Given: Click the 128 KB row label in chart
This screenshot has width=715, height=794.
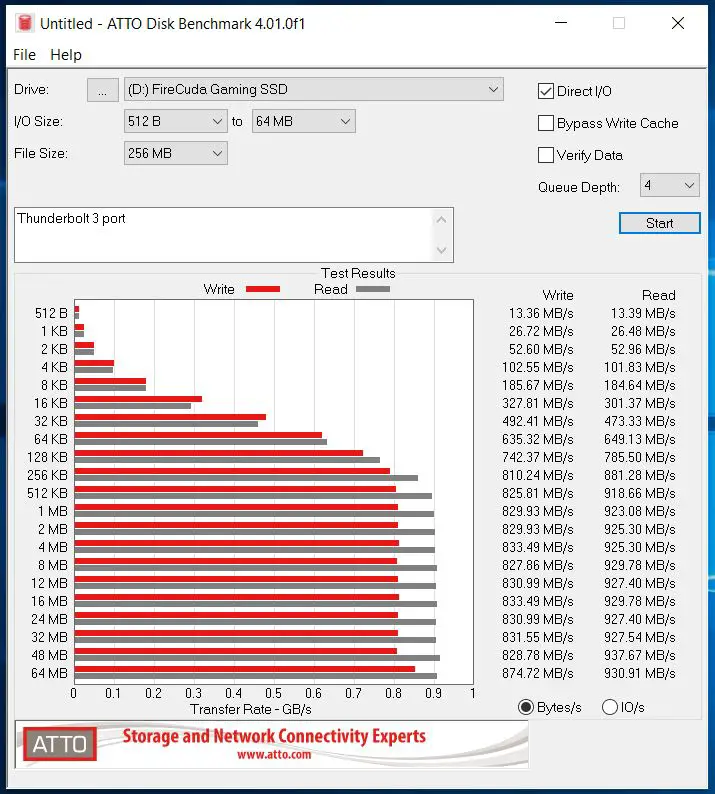Looking at the screenshot, I should [x=47, y=457].
